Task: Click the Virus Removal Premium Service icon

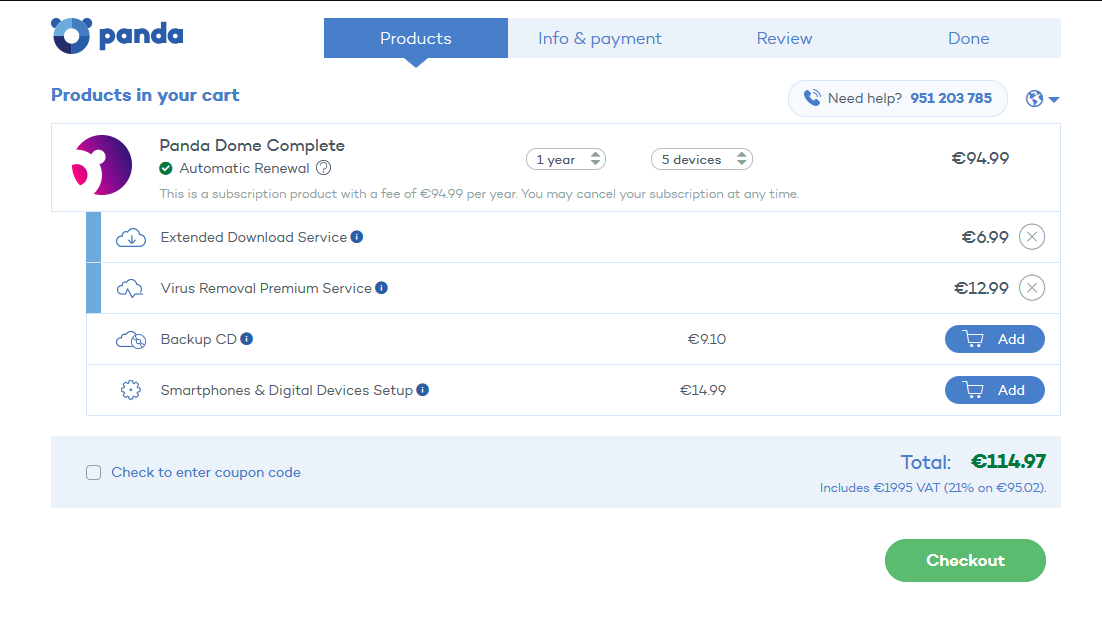Action: pyautogui.click(x=130, y=288)
